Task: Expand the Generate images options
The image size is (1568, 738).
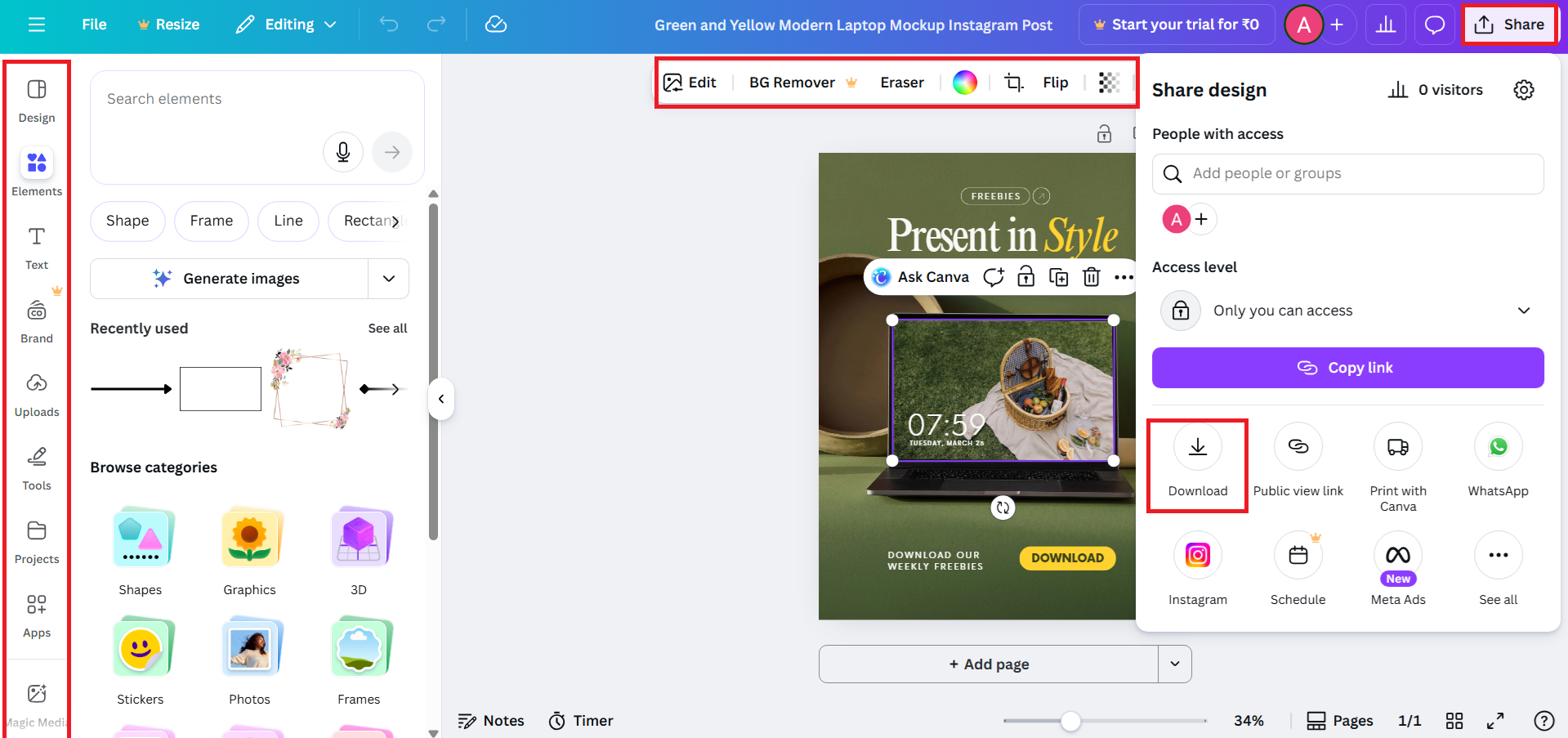Action: pyautogui.click(x=389, y=278)
